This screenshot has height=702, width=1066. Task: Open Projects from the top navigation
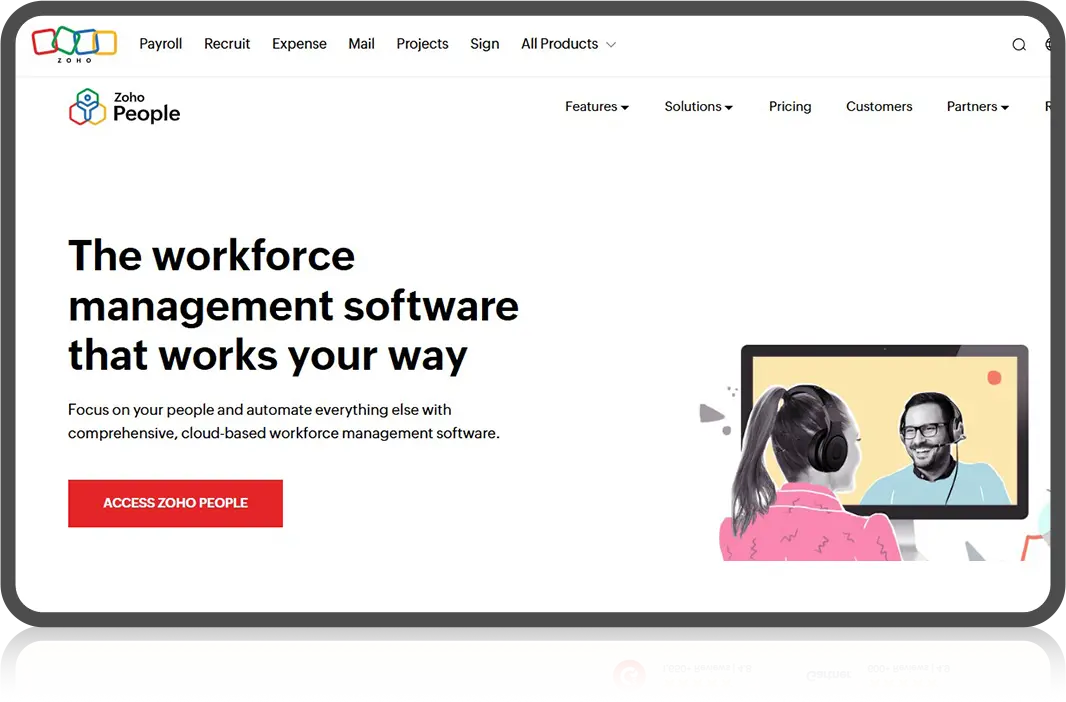click(x=422, y=44)
